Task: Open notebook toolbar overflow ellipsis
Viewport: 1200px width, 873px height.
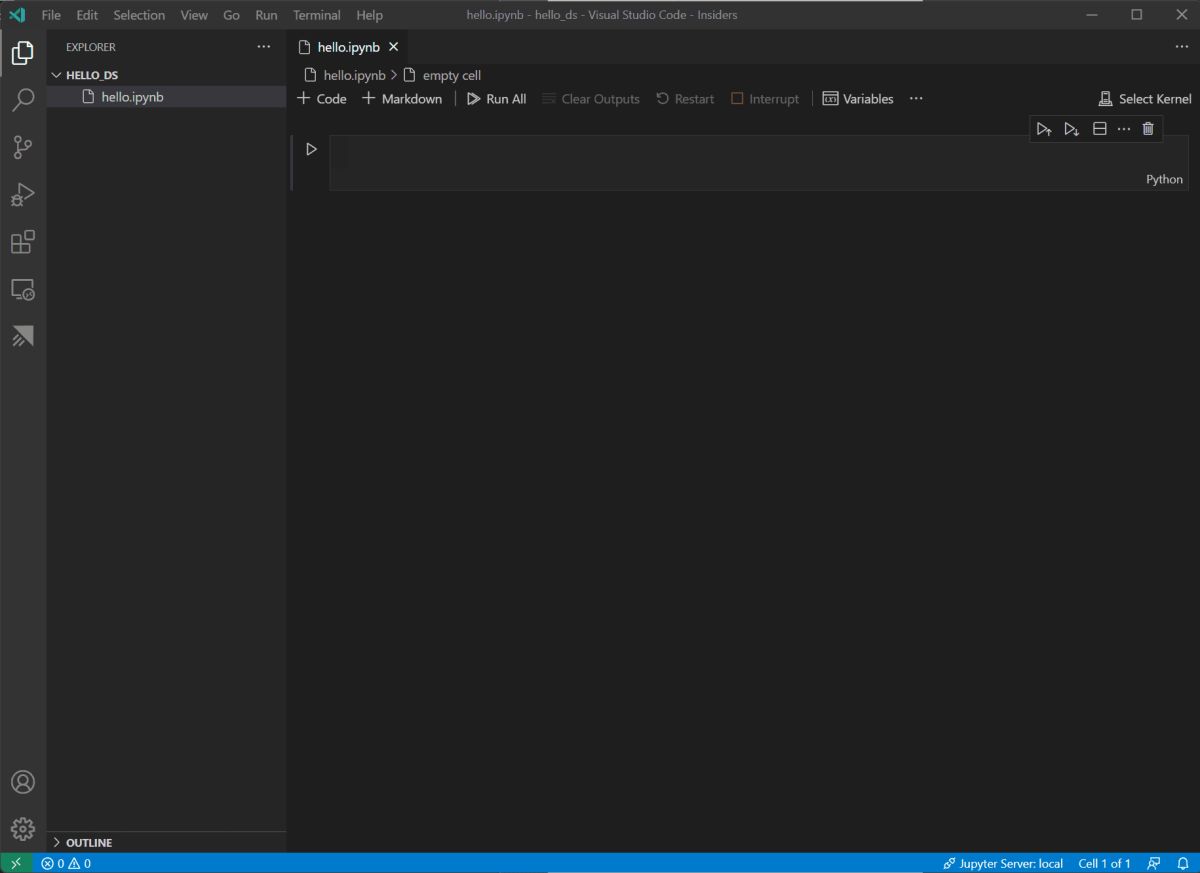Action: [x=916, y=99]
